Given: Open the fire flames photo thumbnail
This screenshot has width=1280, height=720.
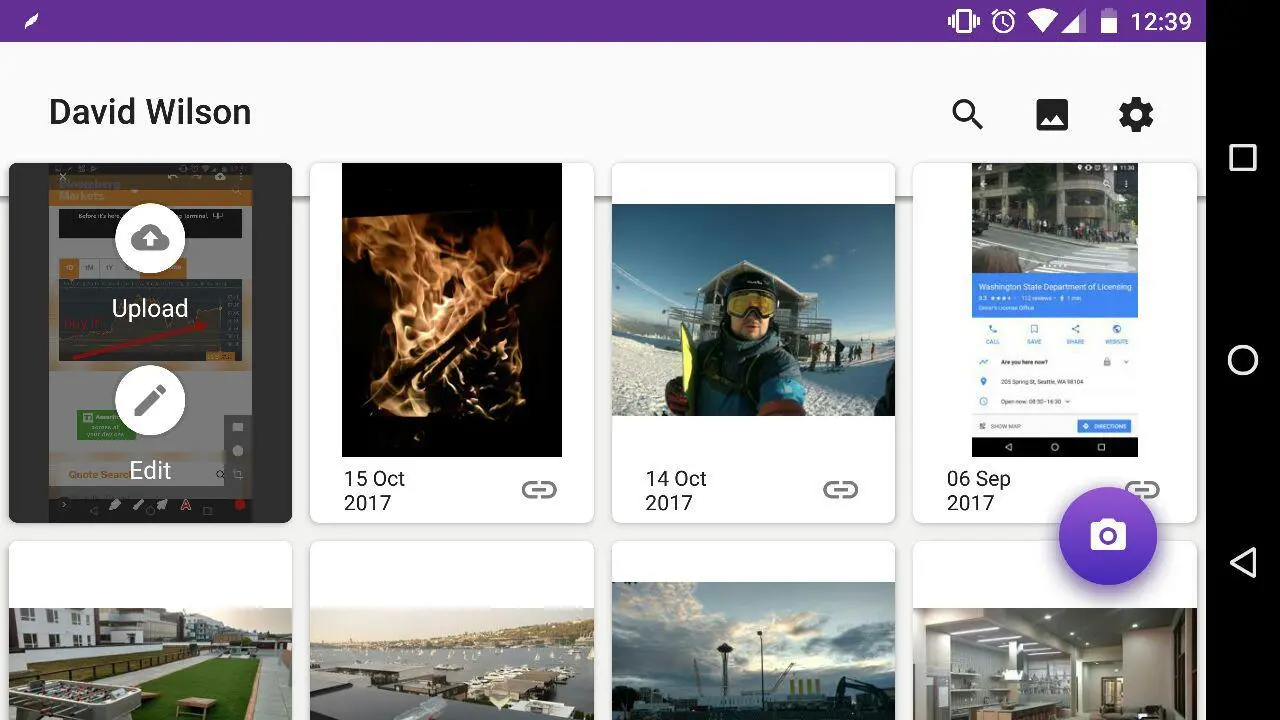Looking at the screenshot, I should pos(452,310).
